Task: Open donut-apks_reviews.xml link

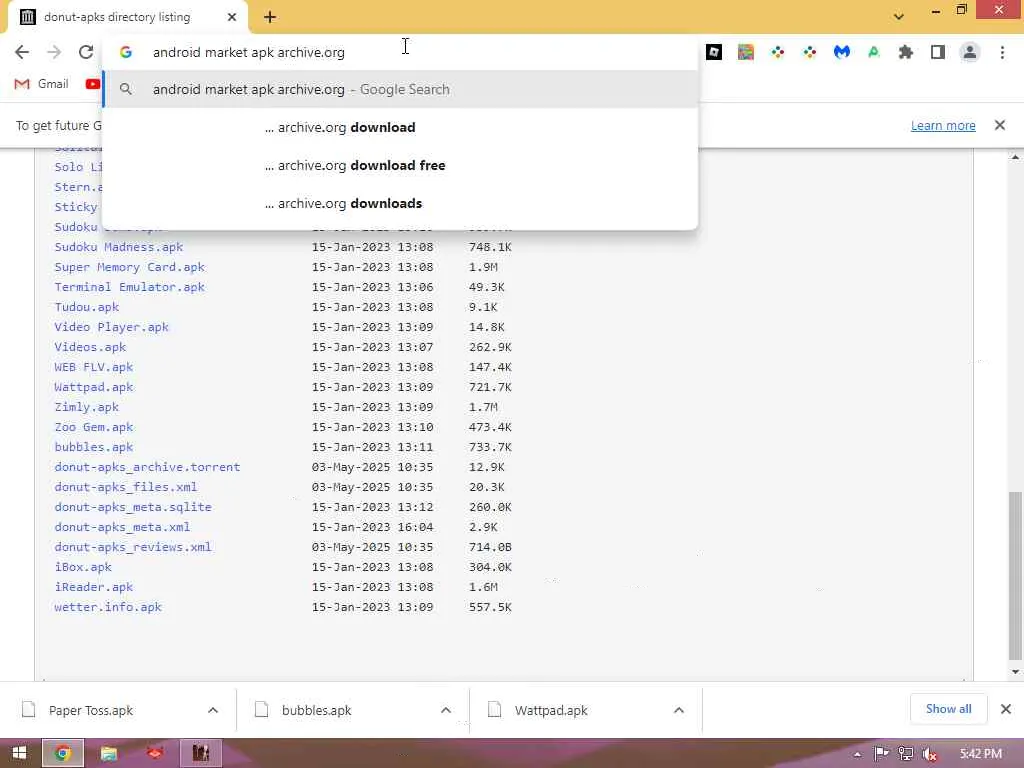Action: [x=133, y=547]
